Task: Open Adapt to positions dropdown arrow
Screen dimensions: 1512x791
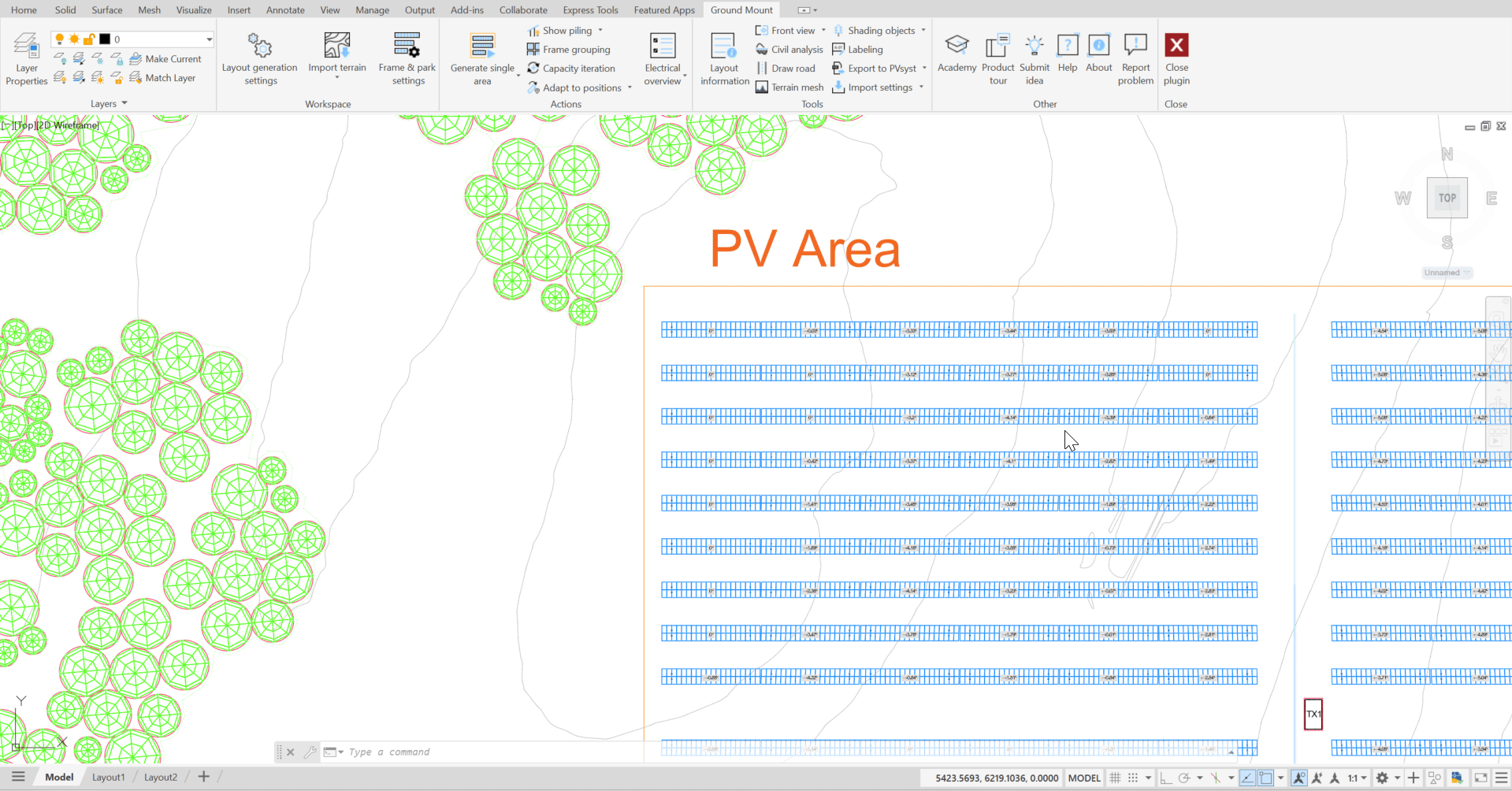Action: coord(630,87)
